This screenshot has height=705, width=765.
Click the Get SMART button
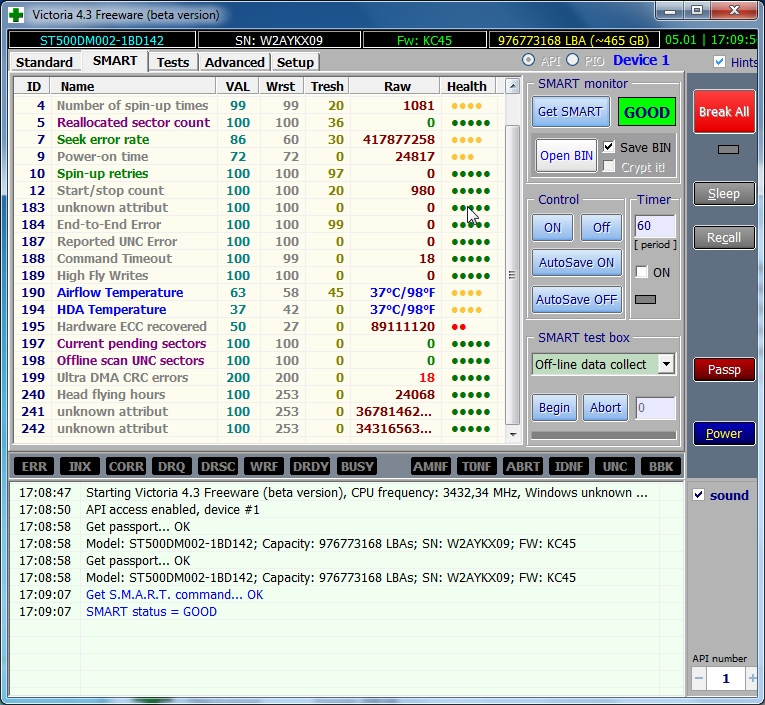point(570,112)
